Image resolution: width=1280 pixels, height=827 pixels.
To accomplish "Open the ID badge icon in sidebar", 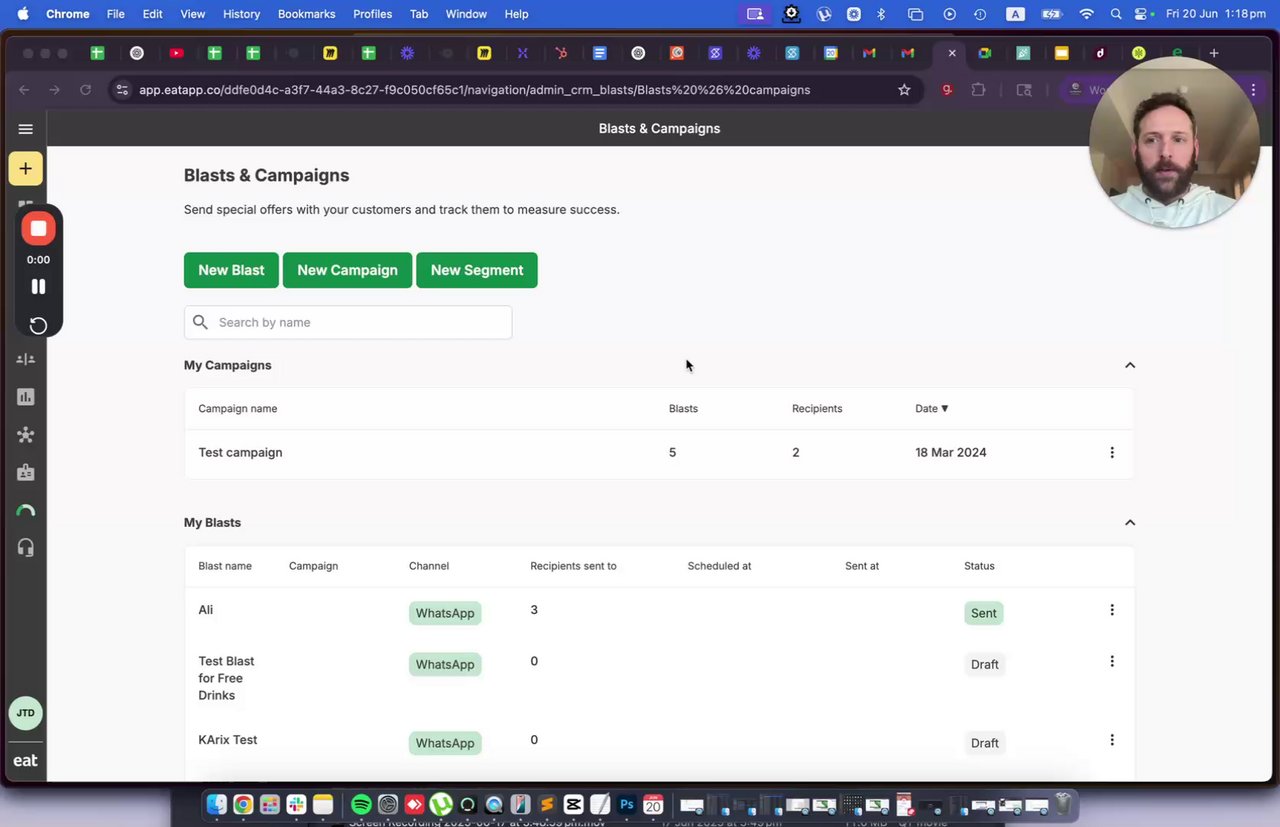I will click(26, 472).
